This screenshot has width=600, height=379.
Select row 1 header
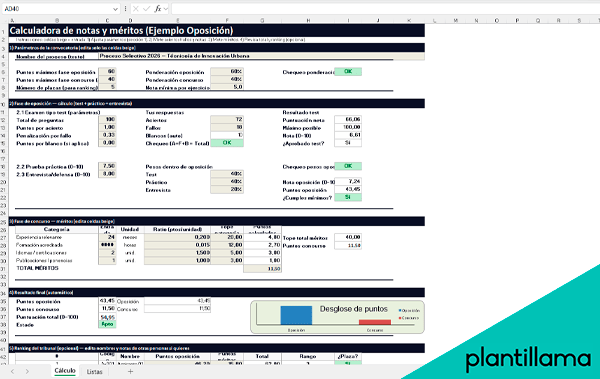[3, 31]
